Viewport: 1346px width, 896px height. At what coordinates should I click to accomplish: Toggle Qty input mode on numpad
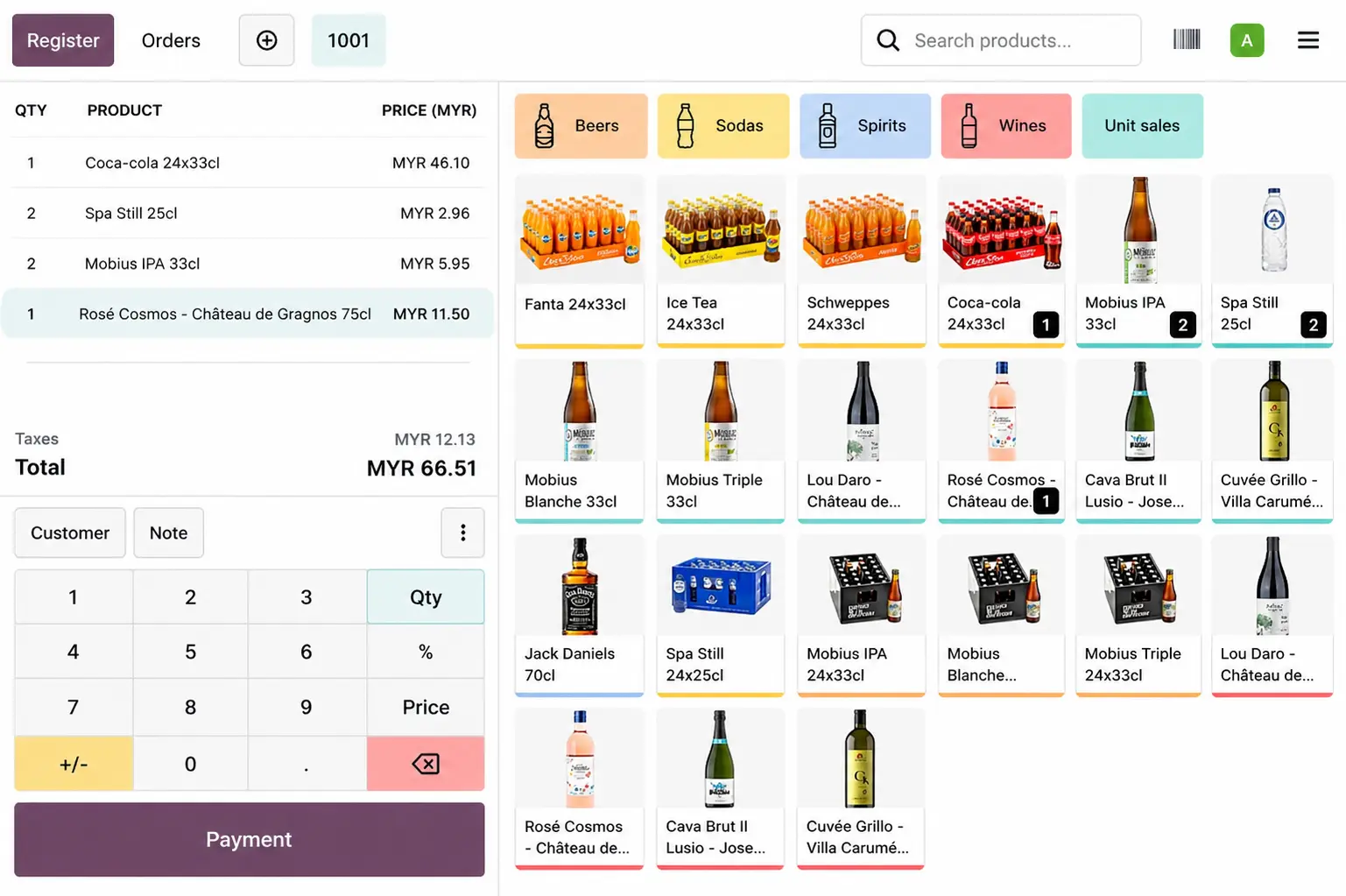coord(426,597)
